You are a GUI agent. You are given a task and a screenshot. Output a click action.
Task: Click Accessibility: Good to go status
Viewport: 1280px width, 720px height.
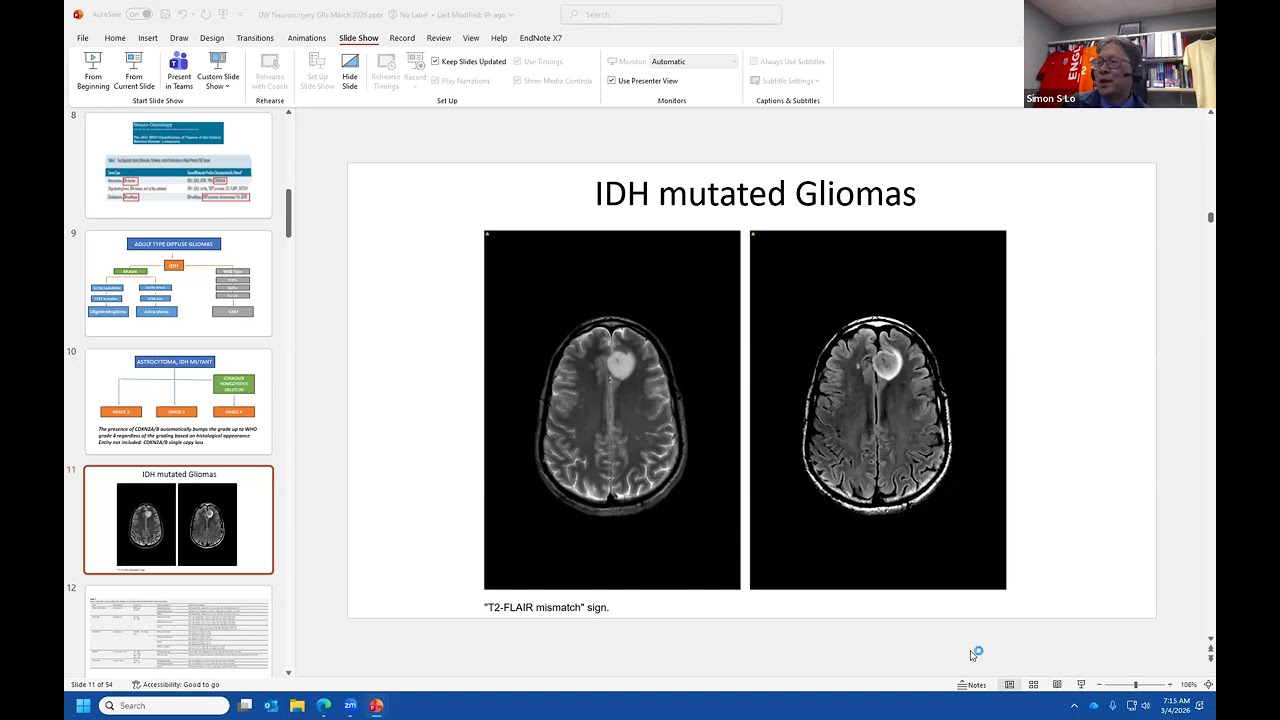tap(176, 685)
